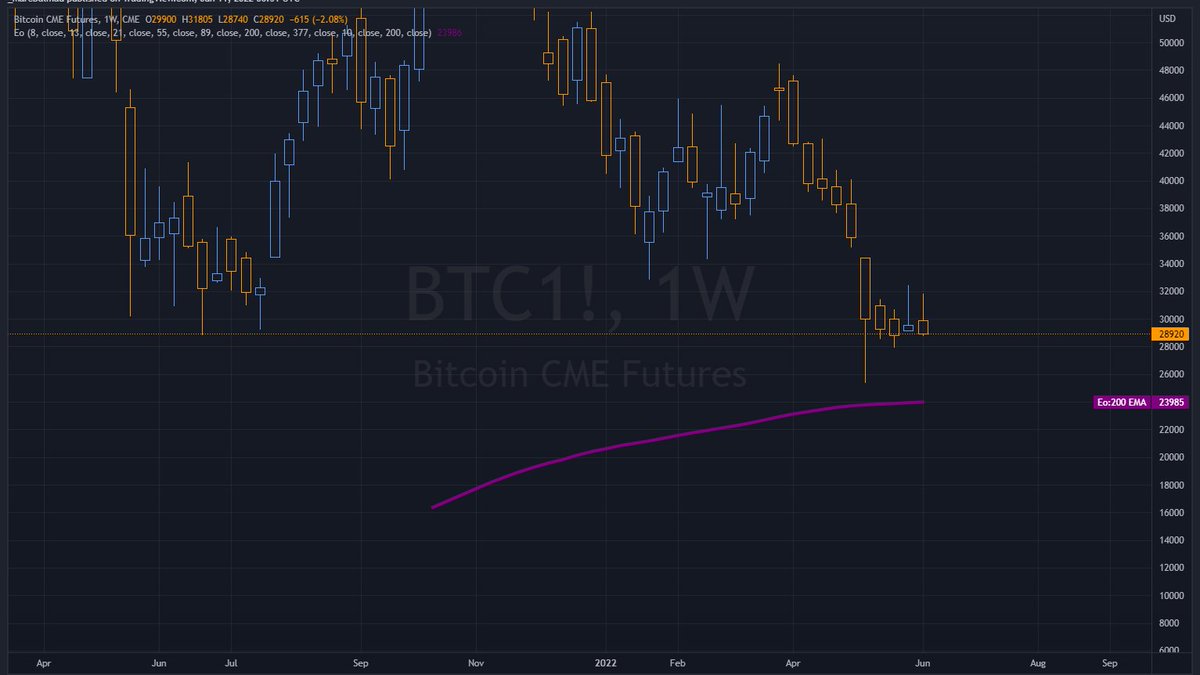Click the 2022 label on time axis

[x=605, y=662]
